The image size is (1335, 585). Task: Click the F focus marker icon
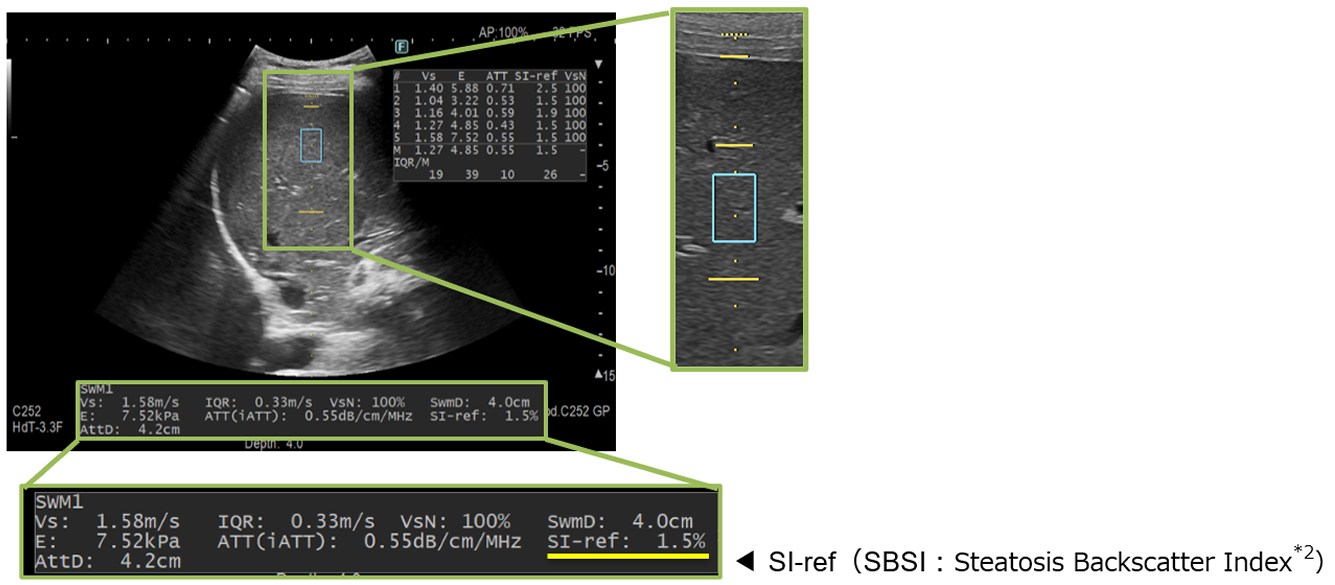point(402,46)
